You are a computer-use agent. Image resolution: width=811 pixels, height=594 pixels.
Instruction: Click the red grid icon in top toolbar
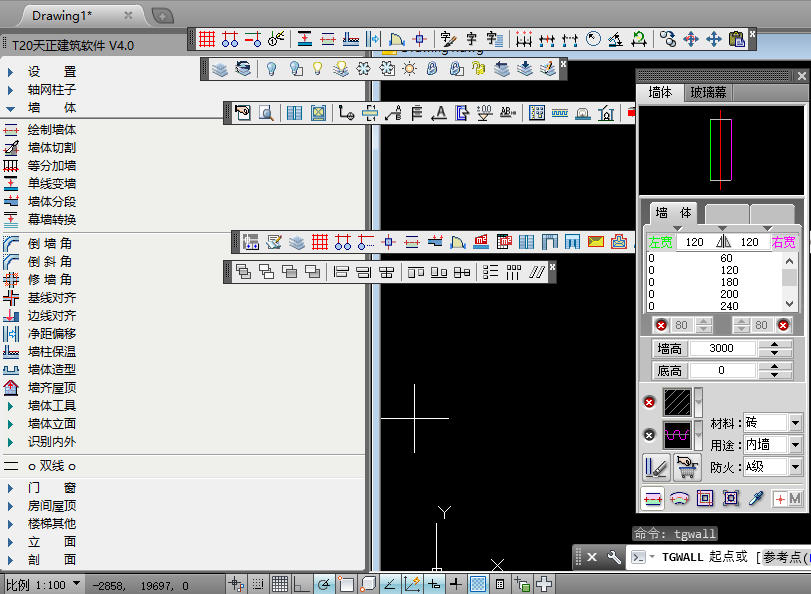point(207,39)
